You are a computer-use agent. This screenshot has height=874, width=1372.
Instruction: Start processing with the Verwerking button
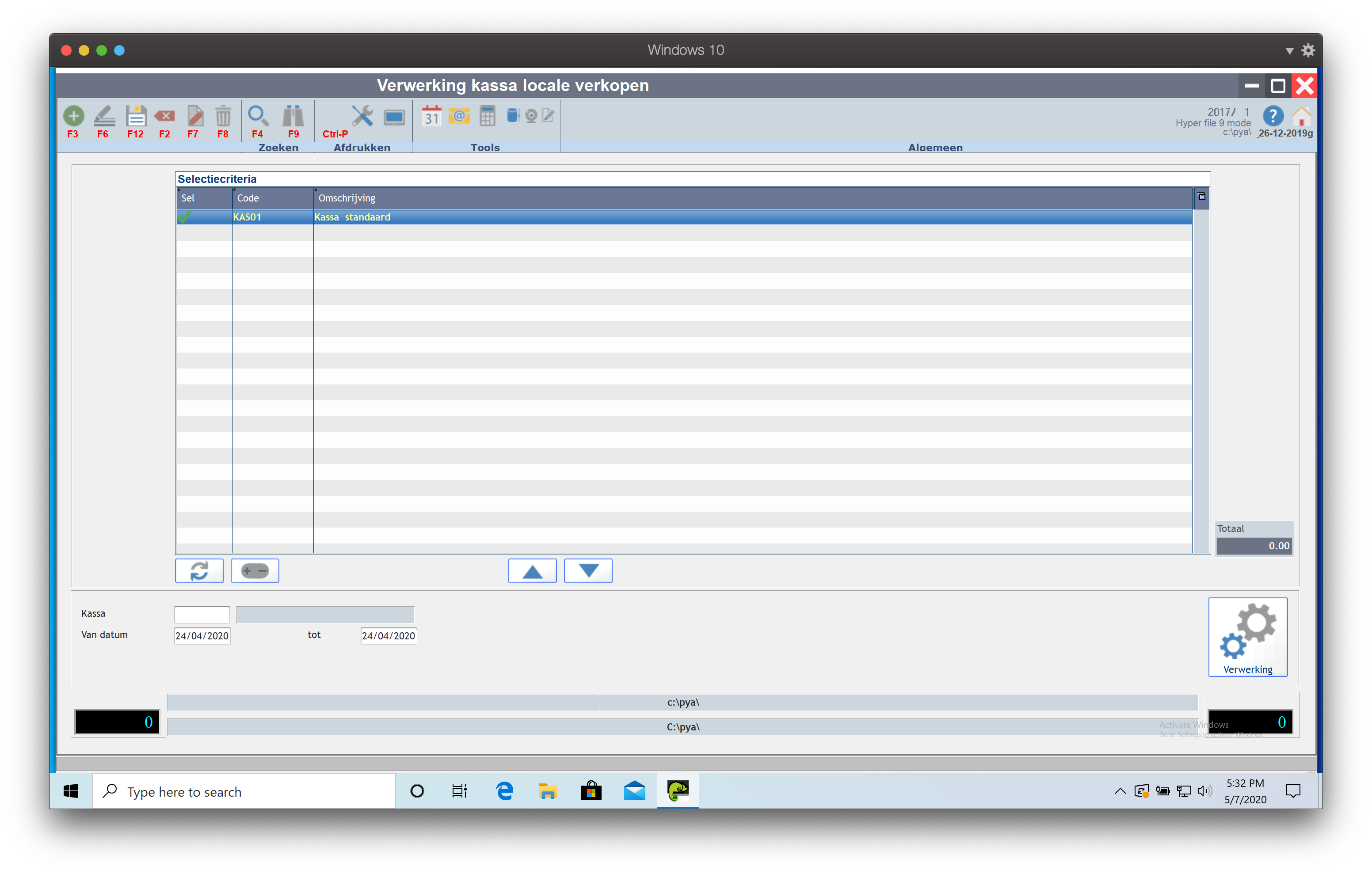(x=1248, y=637)
